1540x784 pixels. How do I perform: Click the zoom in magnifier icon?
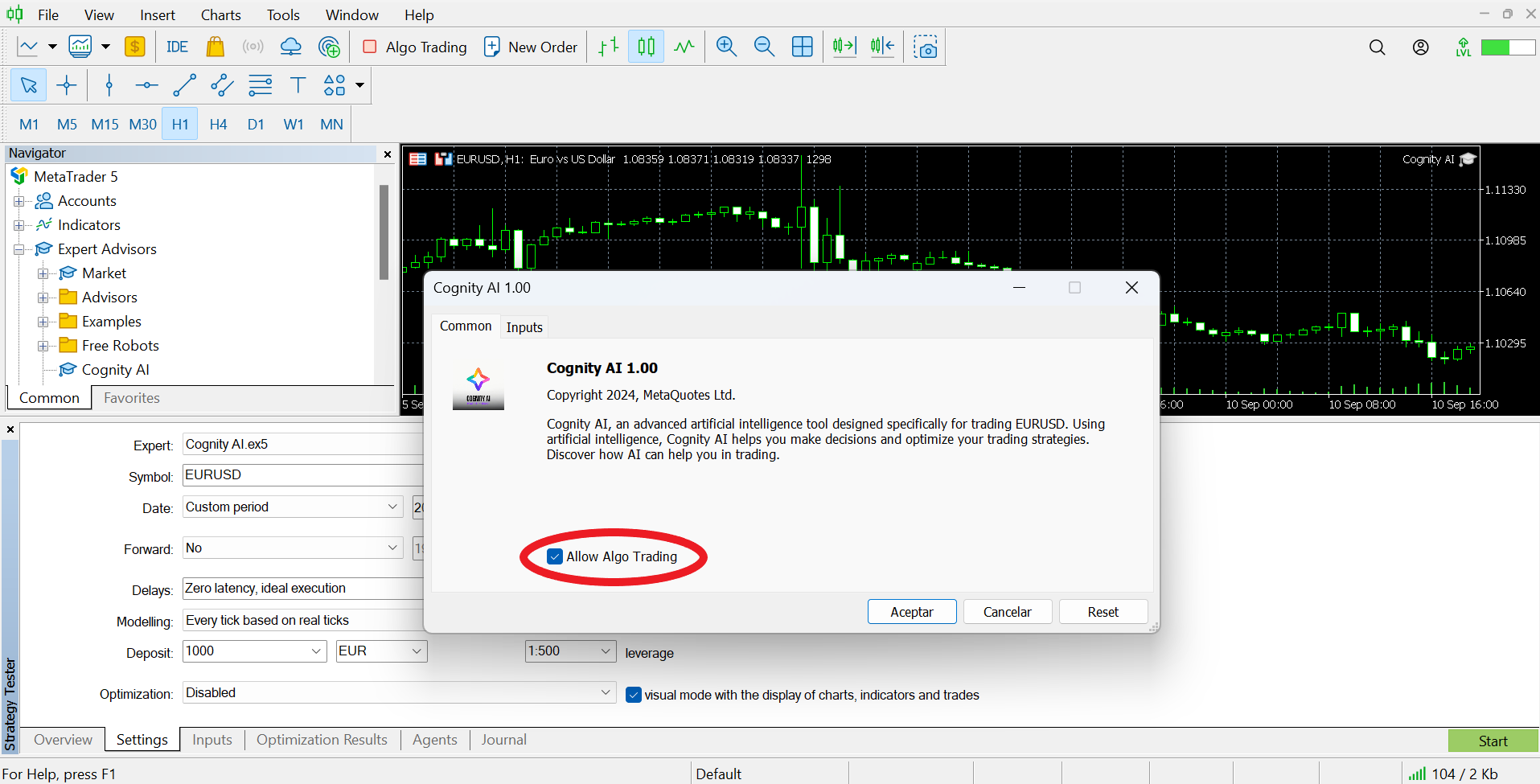[726, 47]
